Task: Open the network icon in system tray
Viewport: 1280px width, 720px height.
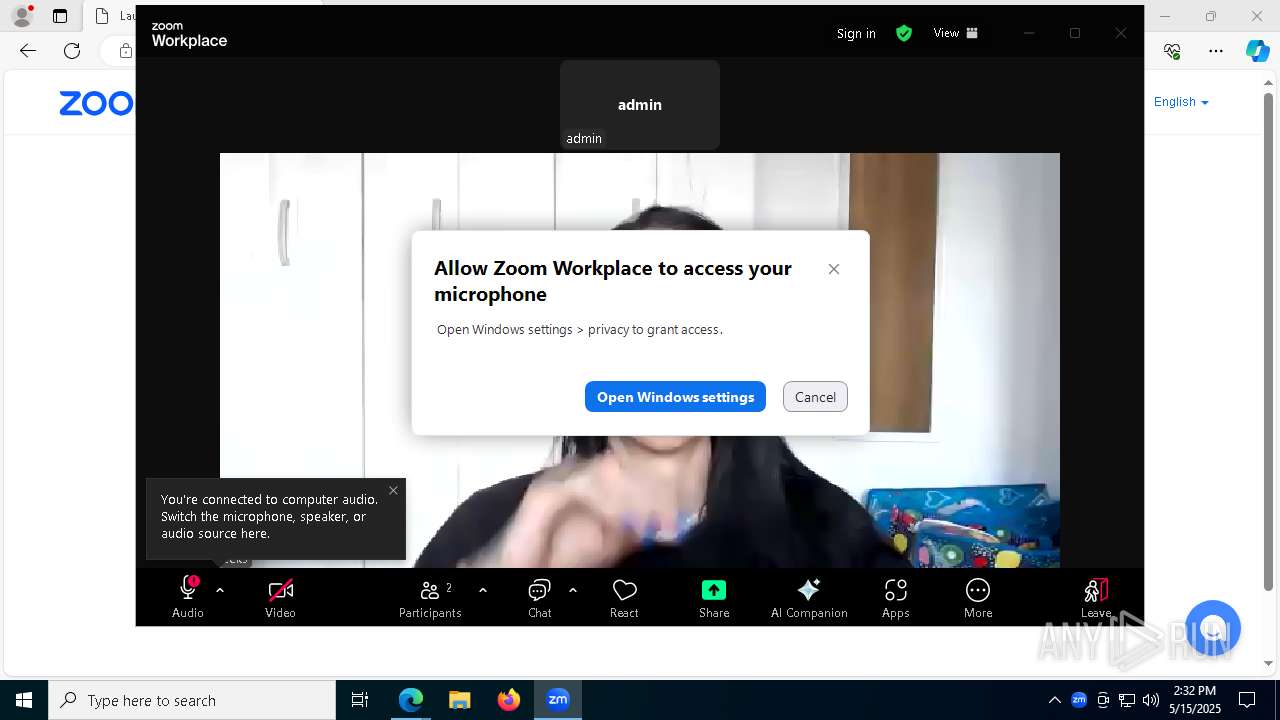Action: [1127, 700]
